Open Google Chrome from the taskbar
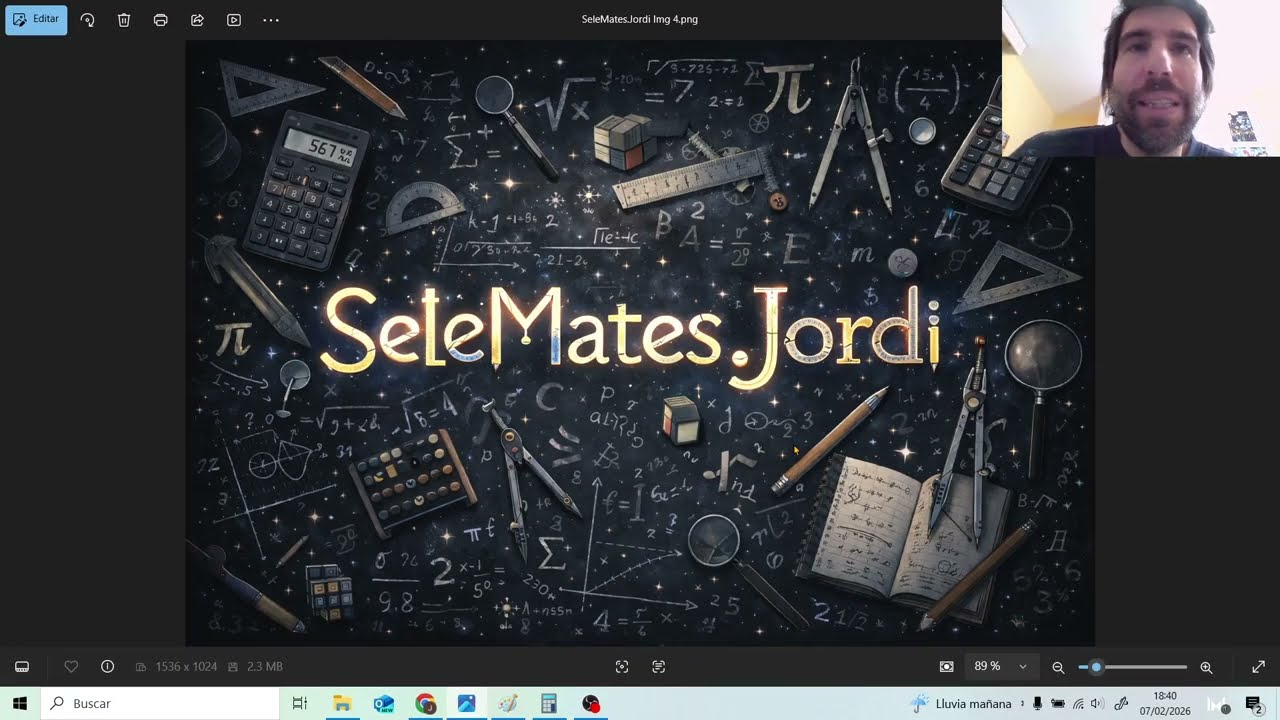The width and height of the screenshot is (1280, 720). tap(426, 704)
